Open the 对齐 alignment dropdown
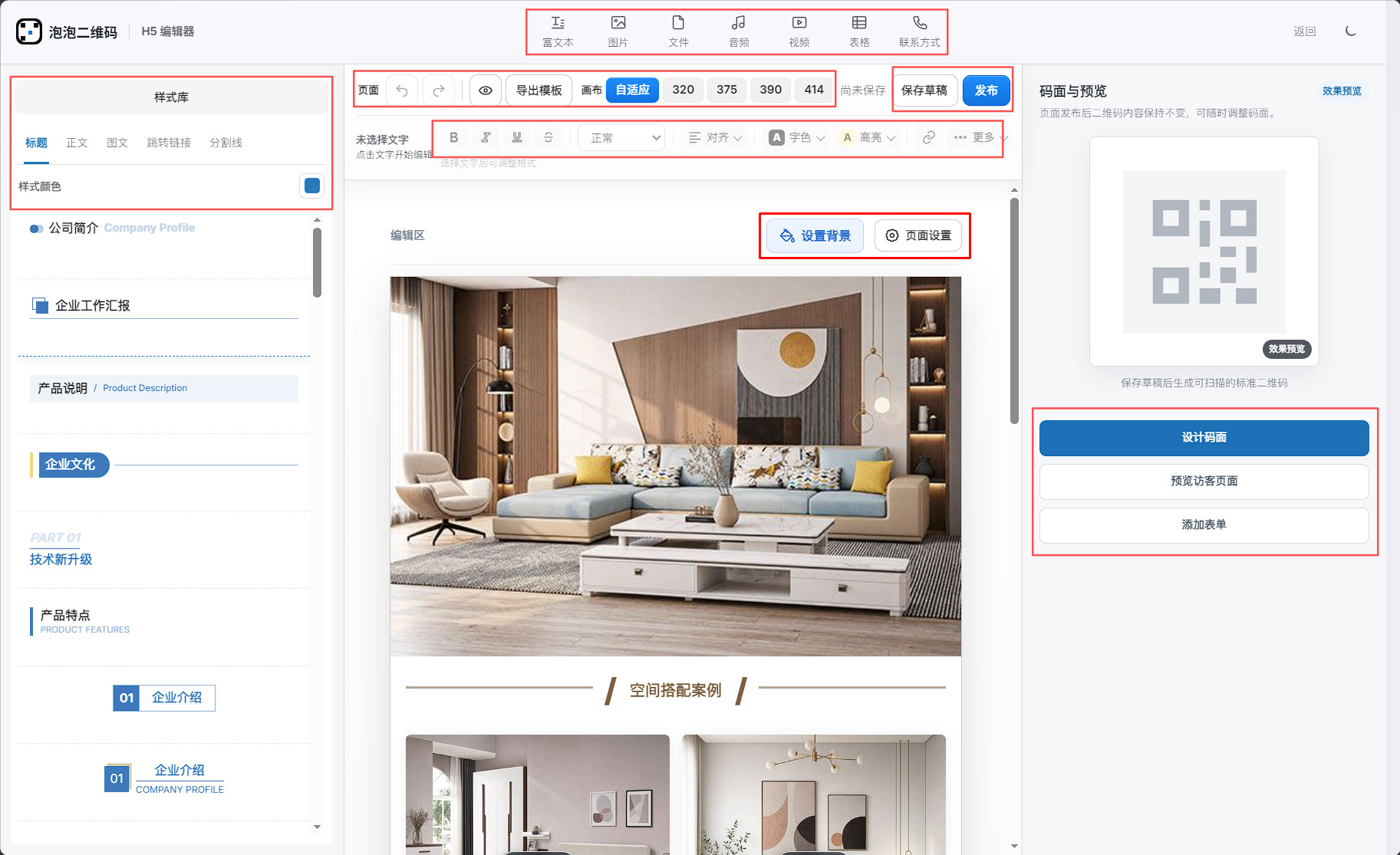 point(715,138)
